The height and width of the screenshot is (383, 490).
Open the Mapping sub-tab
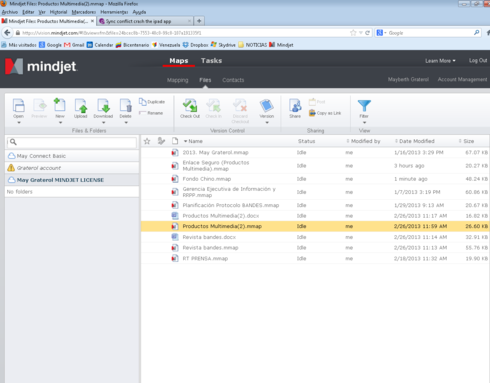[178, 80]
